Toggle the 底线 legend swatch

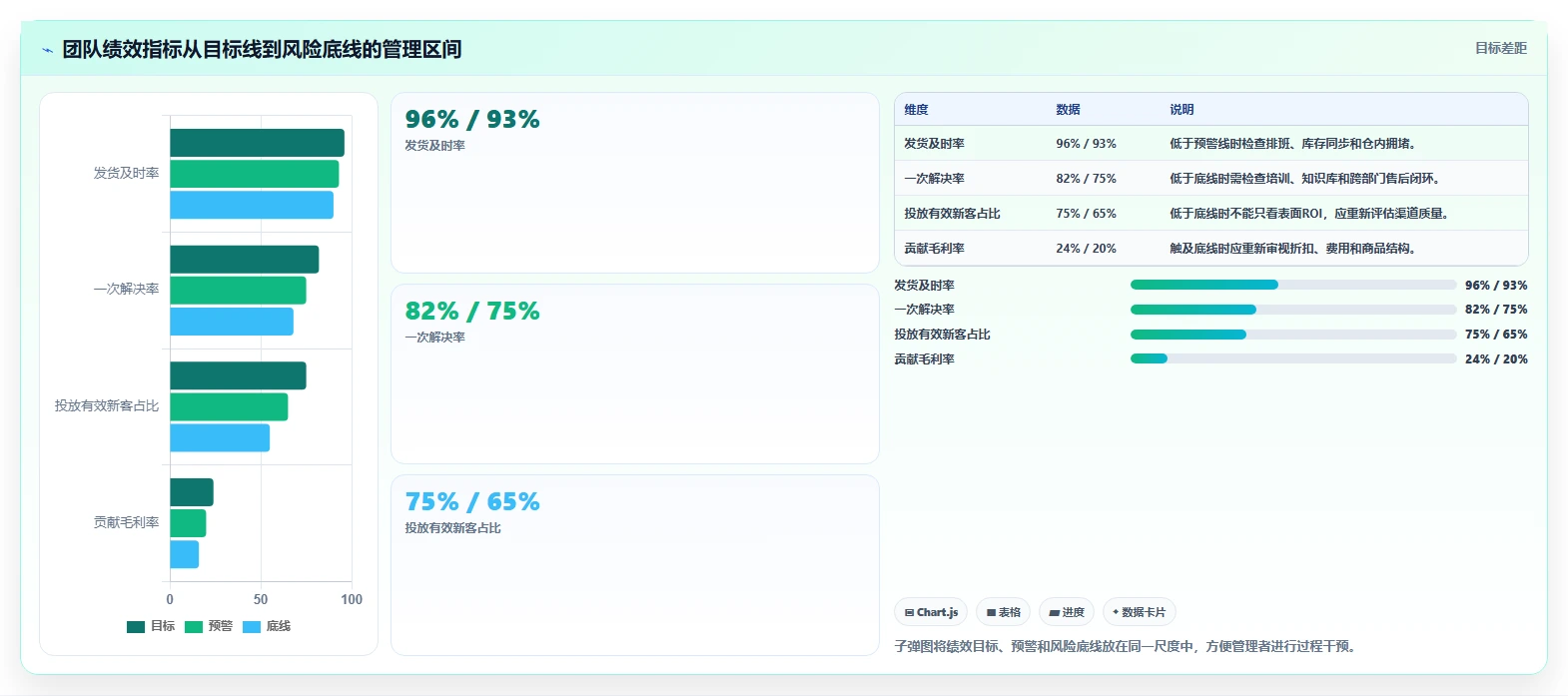click(x=252, y=627)
